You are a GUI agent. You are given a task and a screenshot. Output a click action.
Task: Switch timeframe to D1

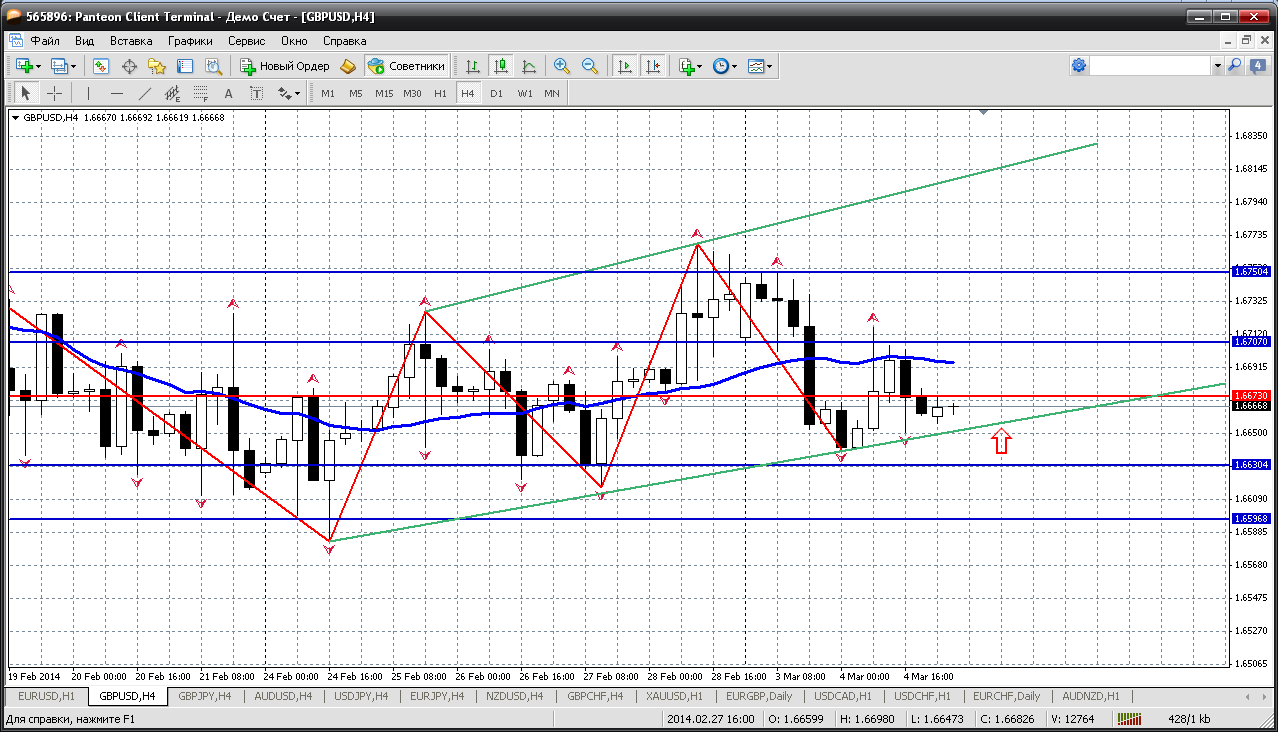point(496,93)
